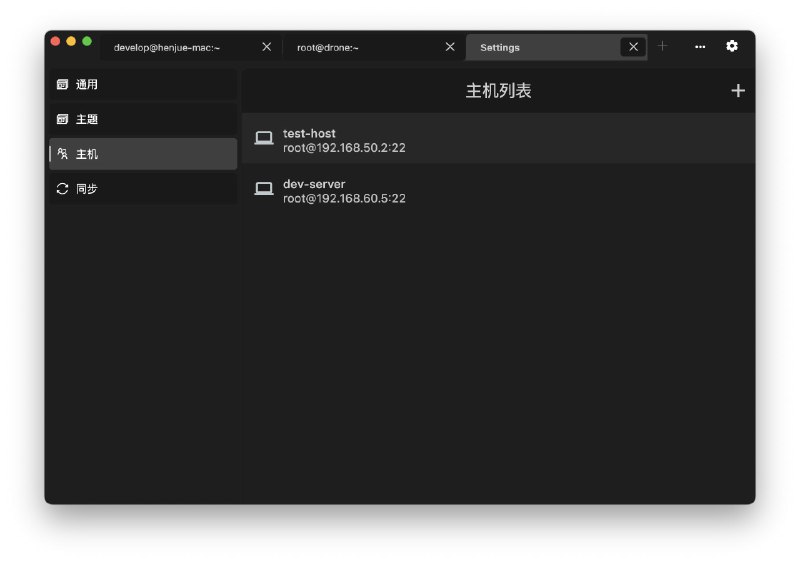
Task: Select the Settings tab
Action: pyautogui.click(x=500, y=47)
